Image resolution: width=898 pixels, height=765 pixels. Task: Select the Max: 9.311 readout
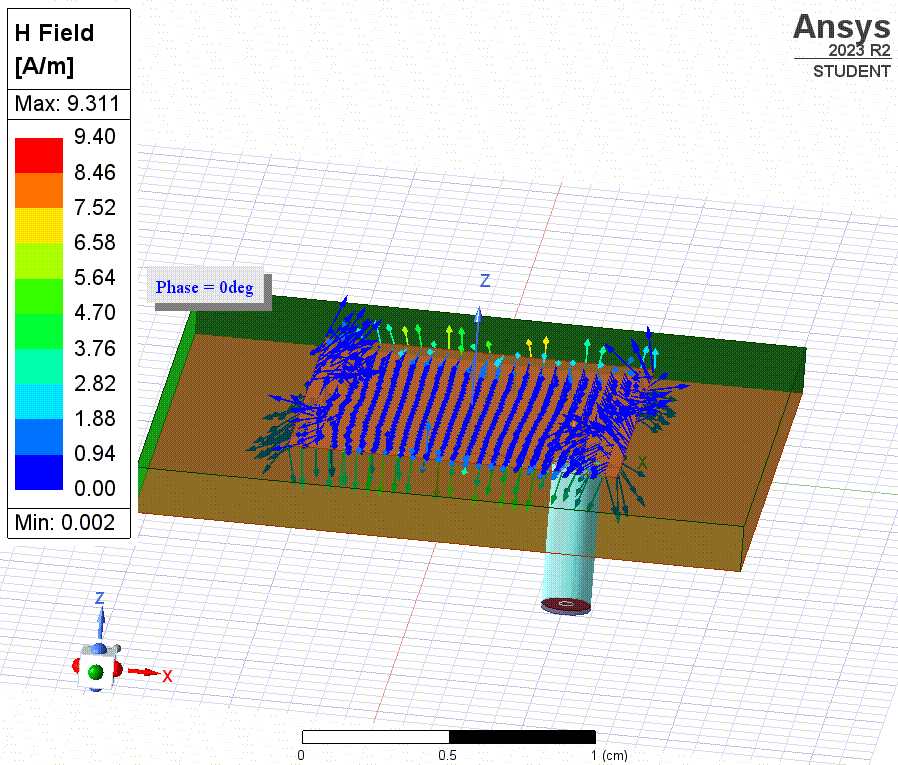[x=68, y=104]
